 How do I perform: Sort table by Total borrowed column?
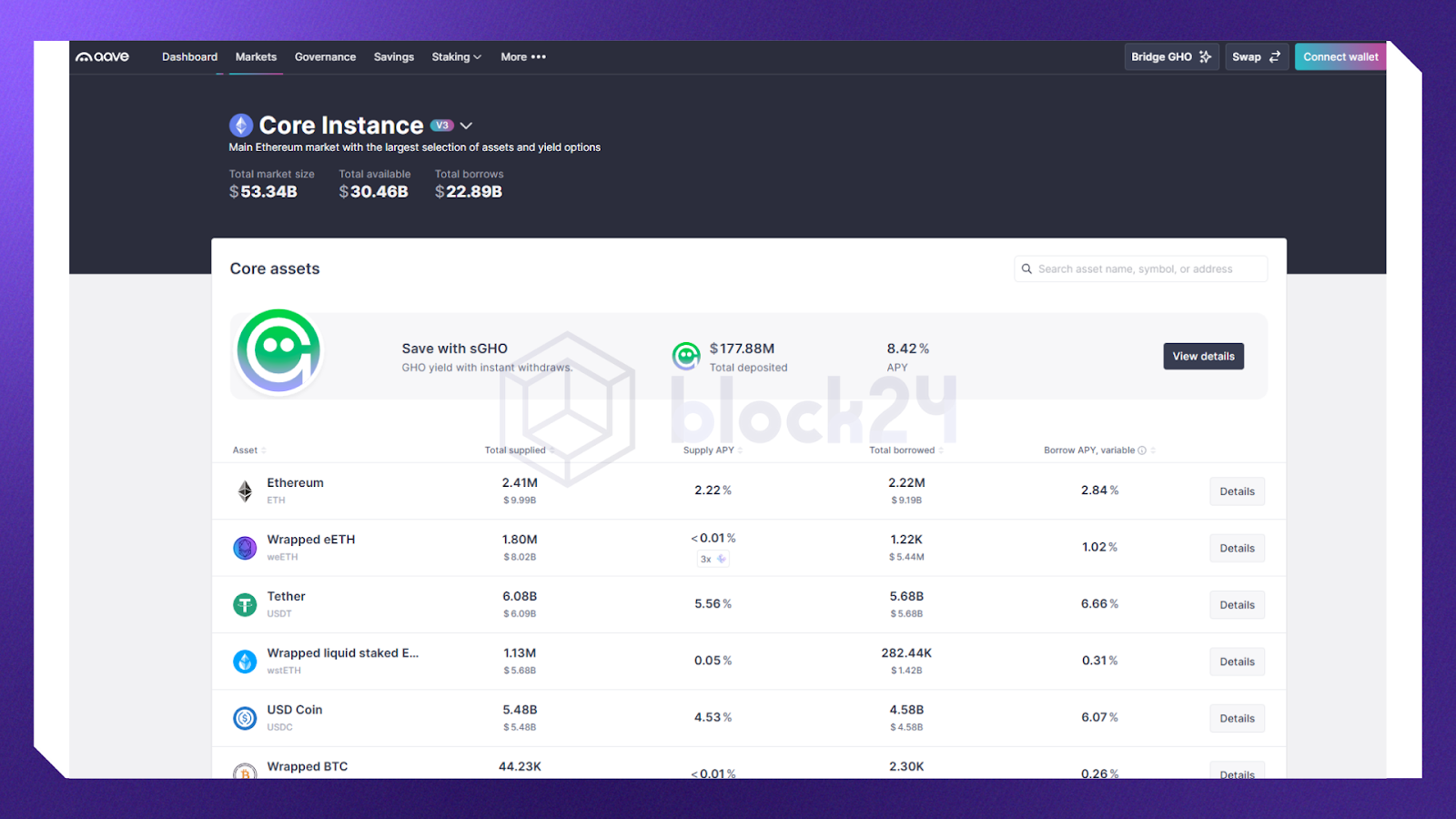pos(905,450)
